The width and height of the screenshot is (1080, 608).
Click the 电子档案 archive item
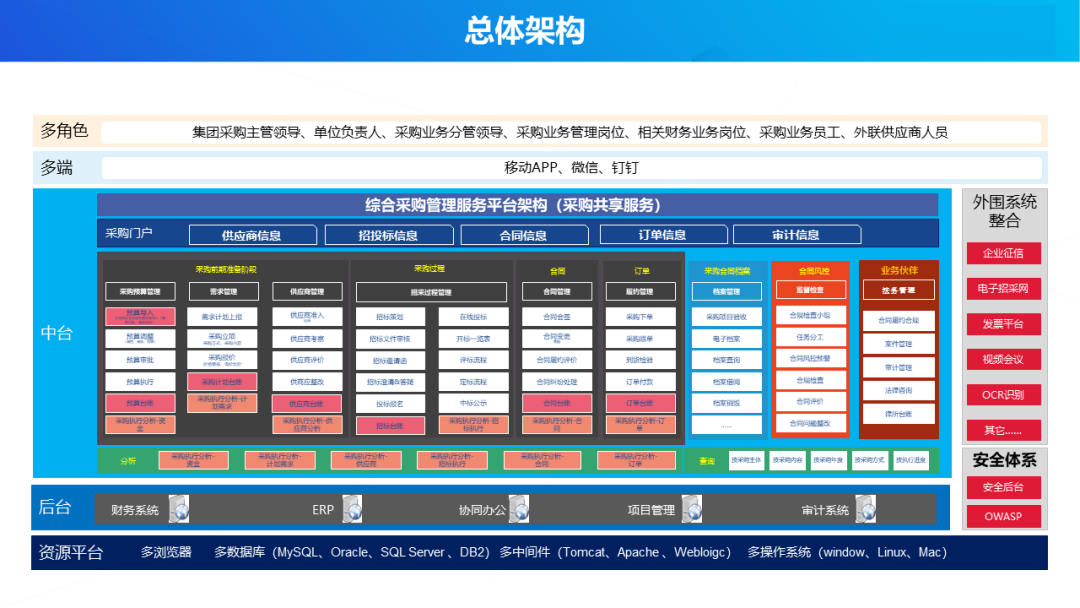click(x=727, y=339)
